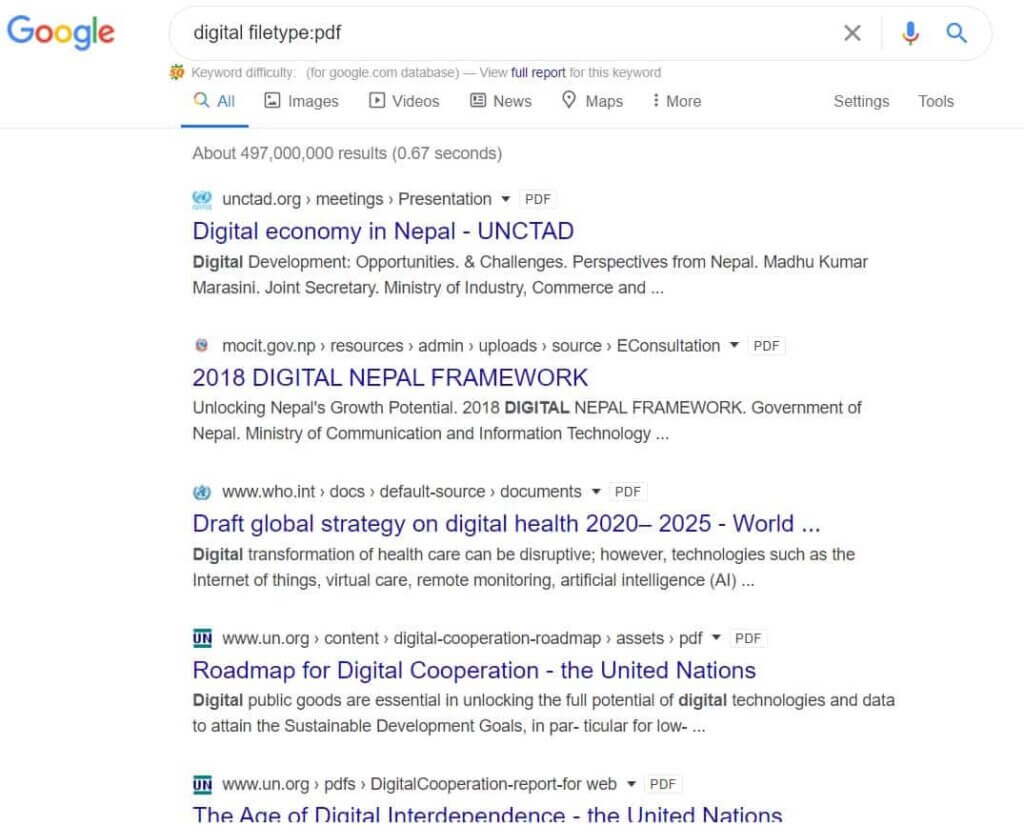Viewport: 1024px width, 826px height.
Task: Click the mocit.gov.np › resources breadcrumb
Action: [471, 345]
